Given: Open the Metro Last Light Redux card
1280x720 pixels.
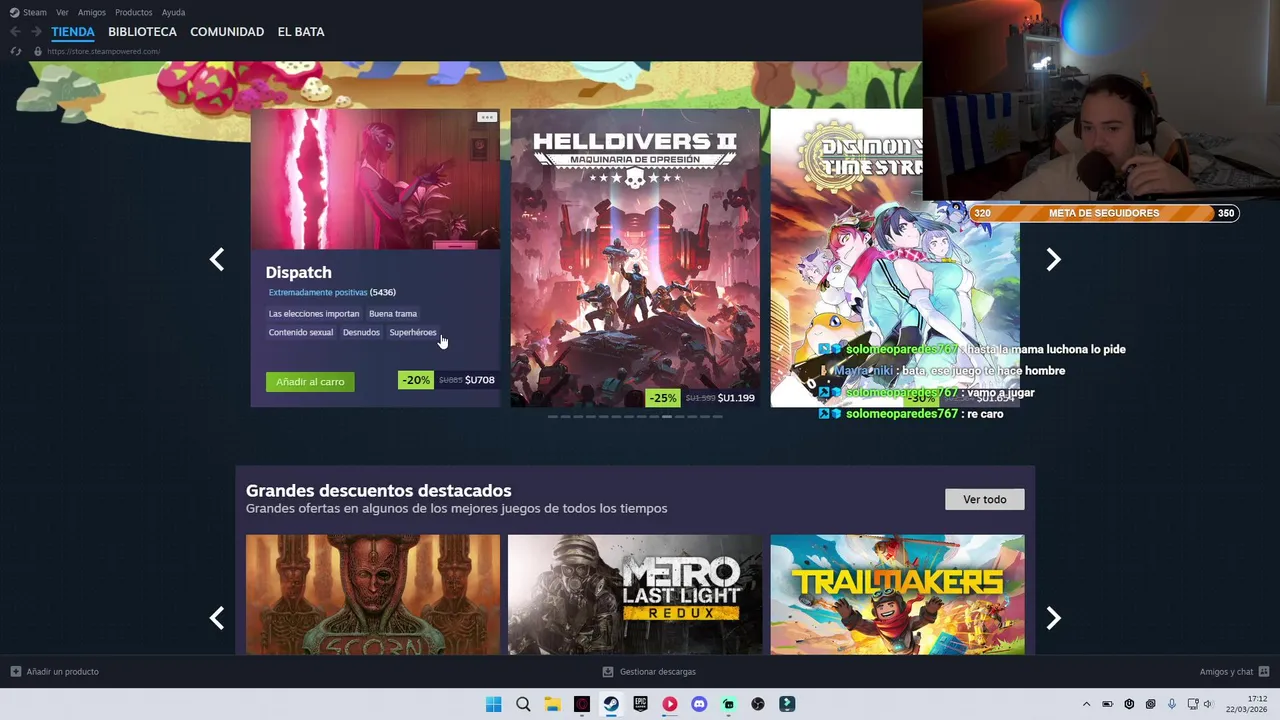Looking at the screenshot, I should 635,595.
